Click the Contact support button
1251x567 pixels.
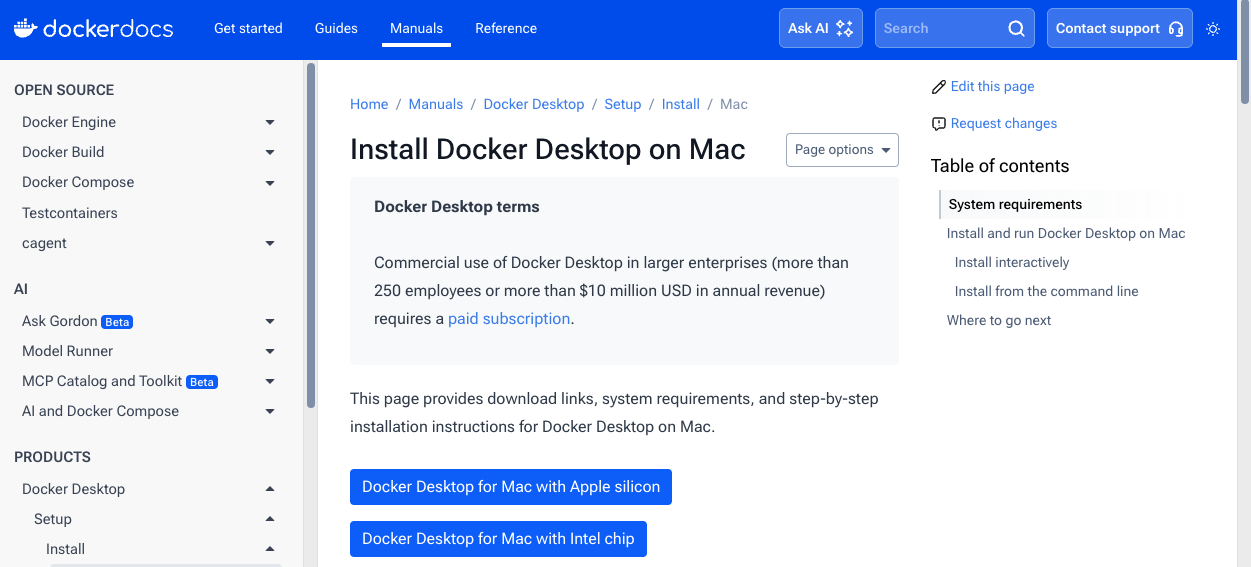1120,28
